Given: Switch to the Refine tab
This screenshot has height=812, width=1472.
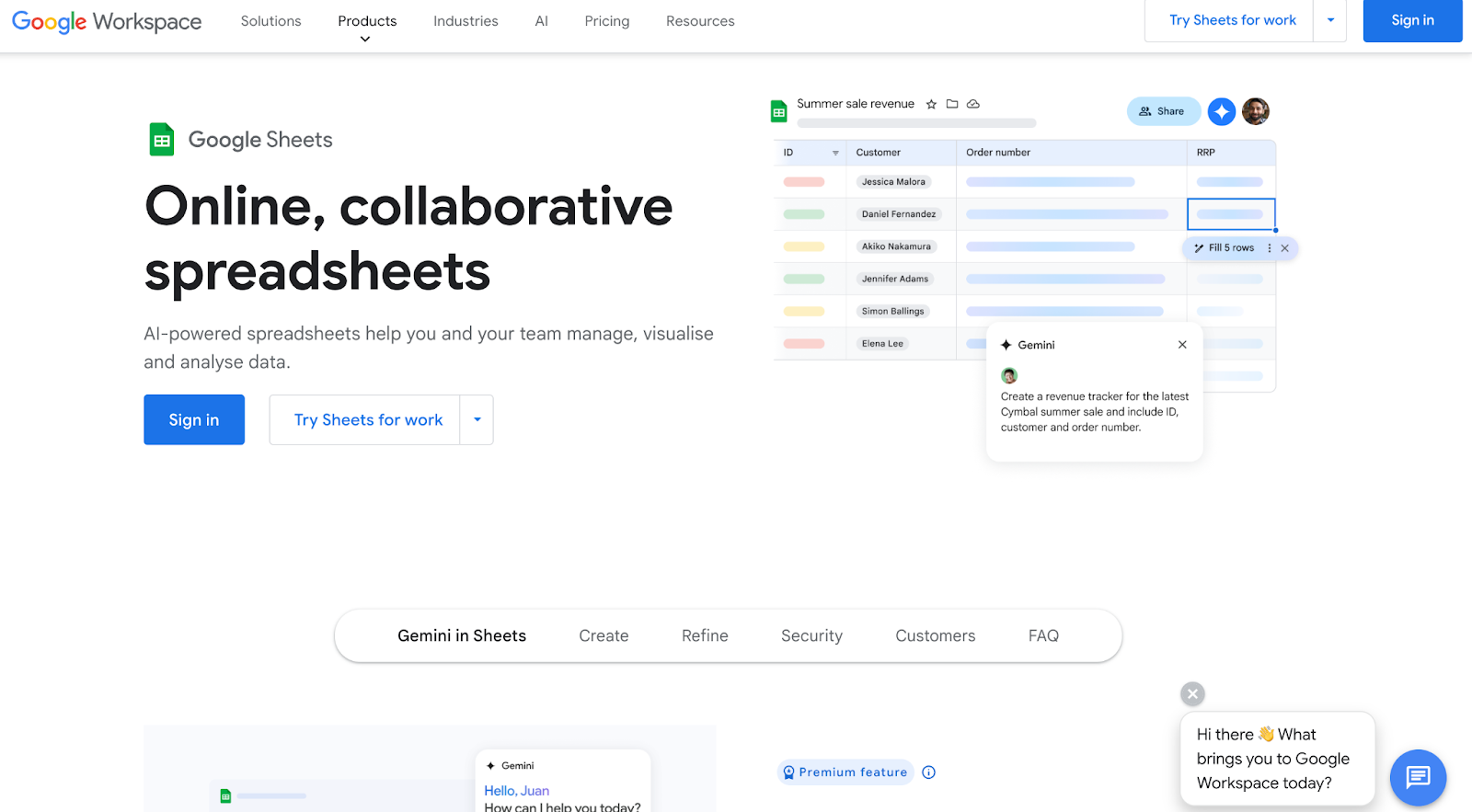Looking at the screenshot, I should pos(705,635).
